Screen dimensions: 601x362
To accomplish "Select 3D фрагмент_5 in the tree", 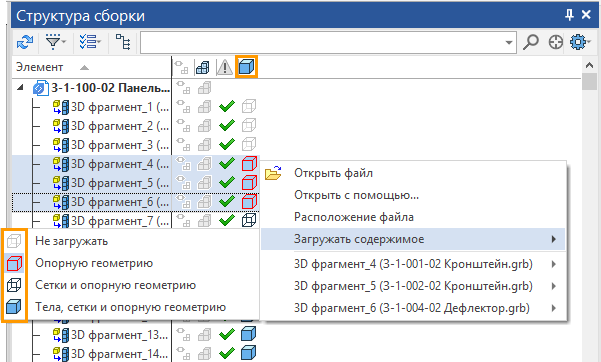I will tap(120, 183).
